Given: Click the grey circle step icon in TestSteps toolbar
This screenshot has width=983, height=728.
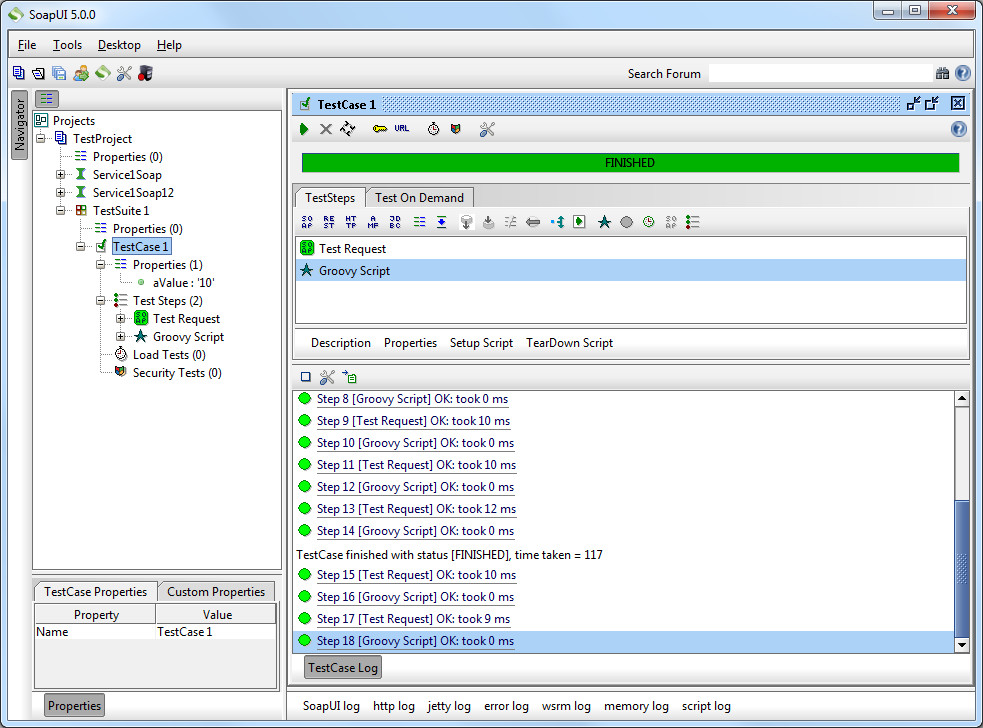Looking at the screenshot, I should pyautogui.click(x=626, y=222).
